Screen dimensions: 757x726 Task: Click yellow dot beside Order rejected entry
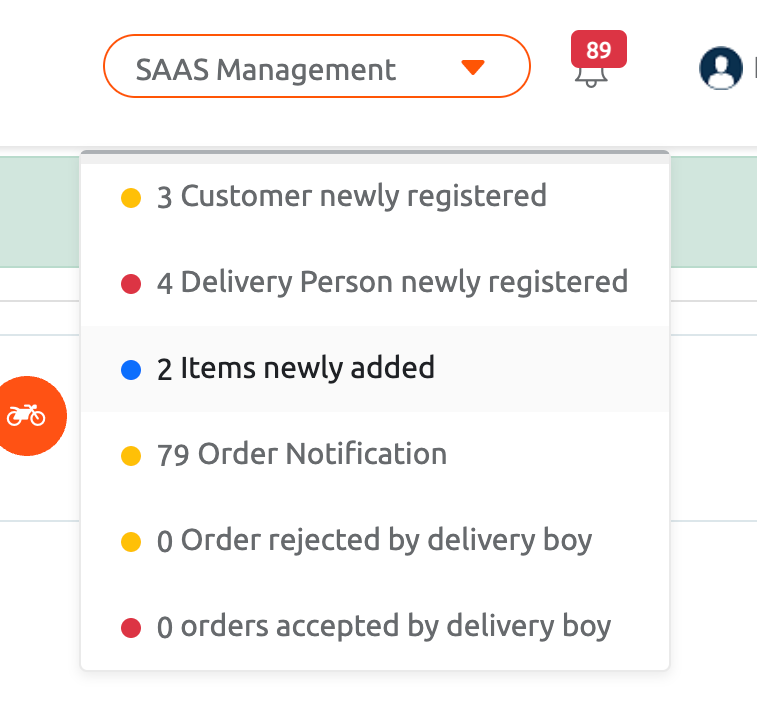pos(131,542)
